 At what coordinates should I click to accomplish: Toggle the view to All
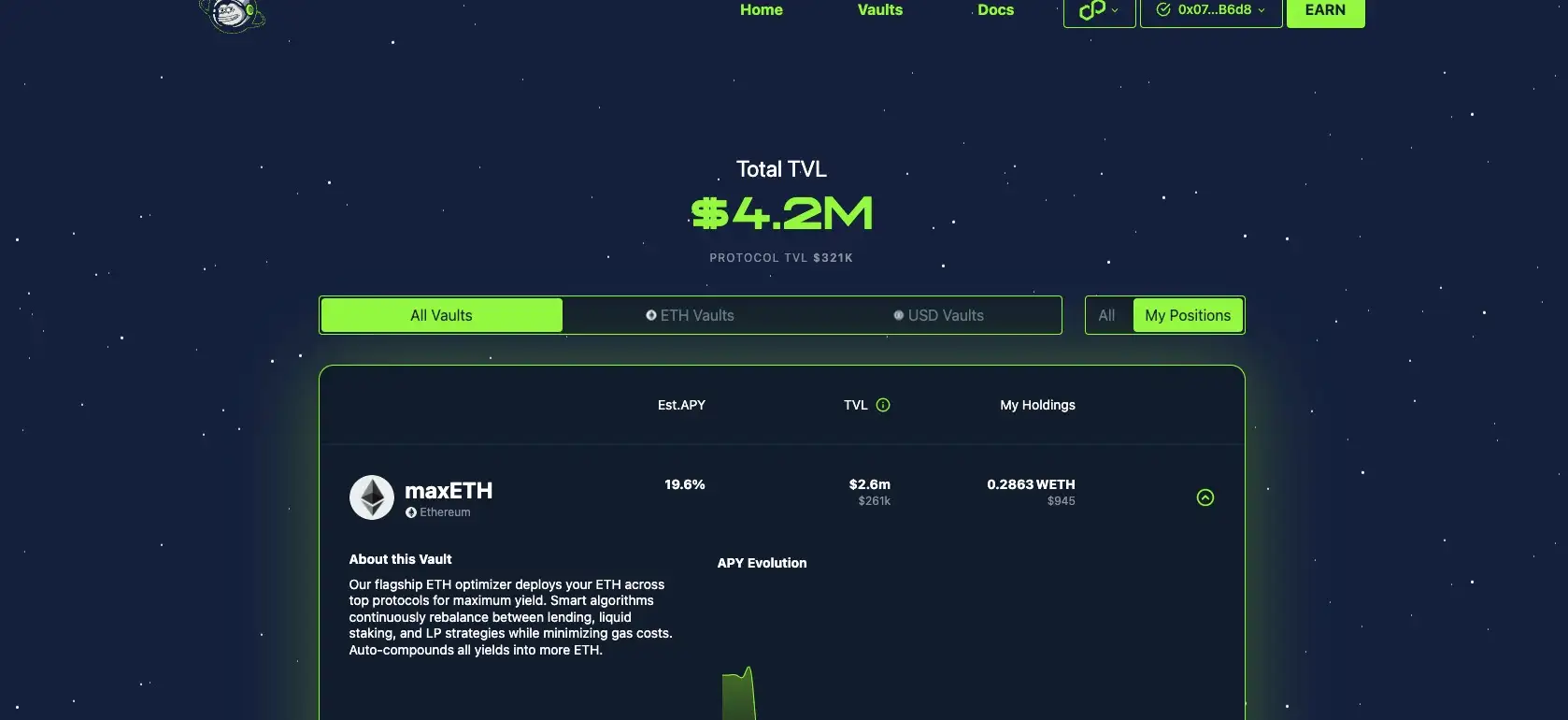pyautogui.click(x=1106, y=315)
